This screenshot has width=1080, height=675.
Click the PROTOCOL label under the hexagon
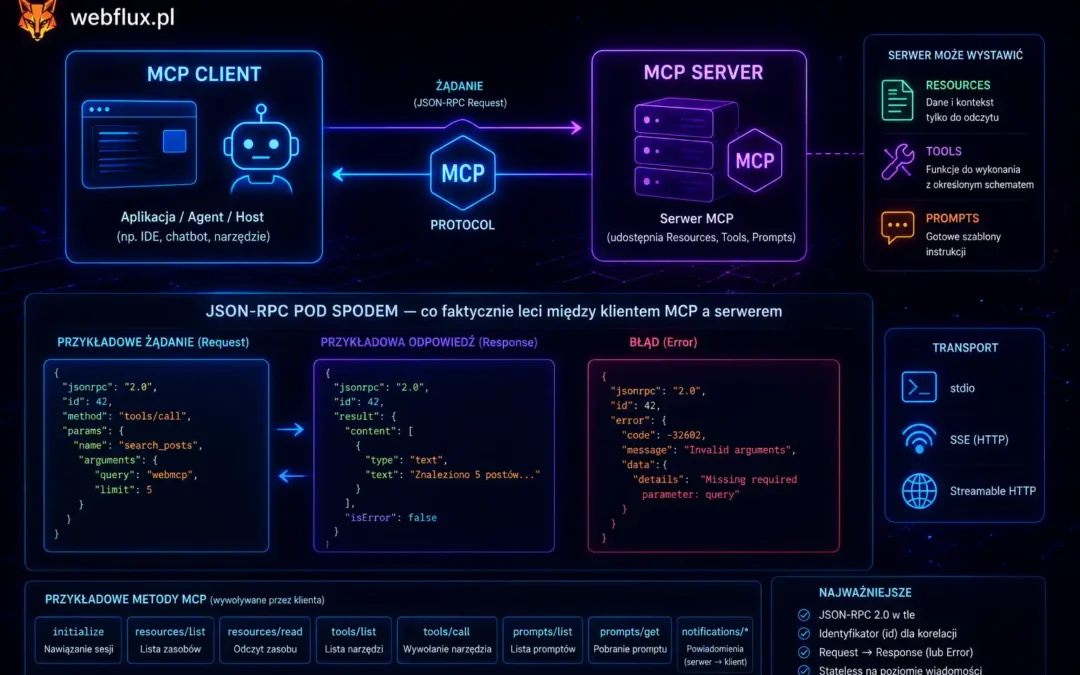coord(462,225)
